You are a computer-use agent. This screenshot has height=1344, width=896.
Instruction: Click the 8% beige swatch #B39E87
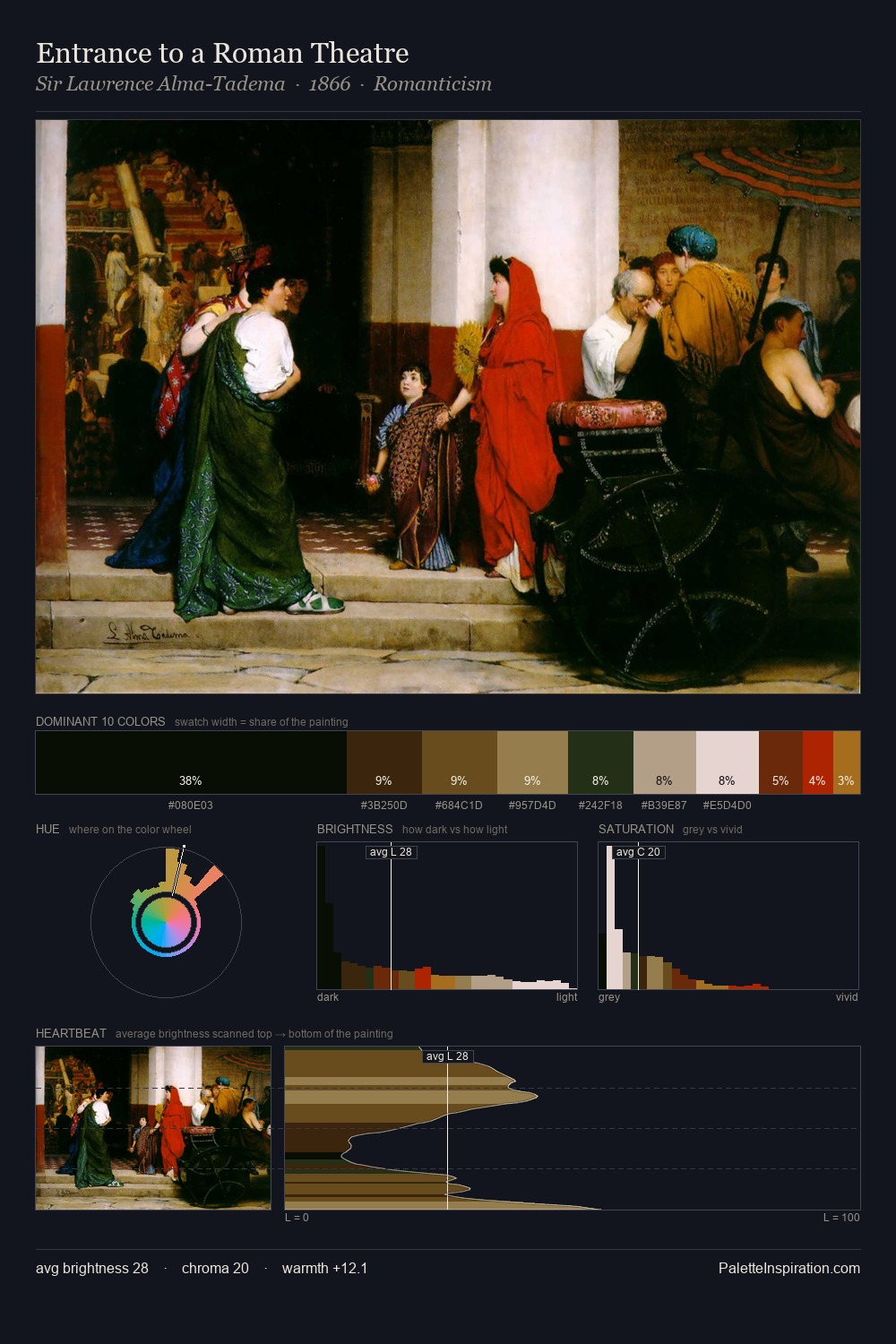pyautogui.click(x=665, y=762)
